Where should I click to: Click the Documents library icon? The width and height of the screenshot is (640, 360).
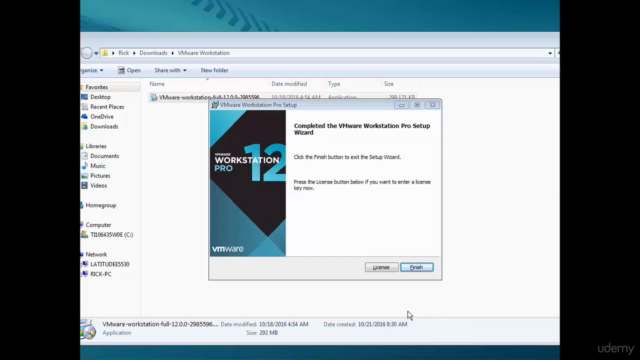point(84,156)
